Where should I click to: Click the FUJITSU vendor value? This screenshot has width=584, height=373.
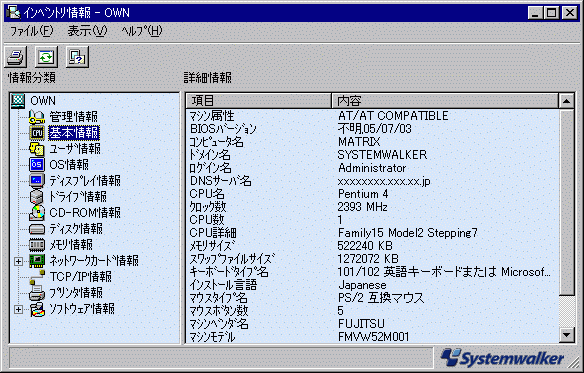361,324
